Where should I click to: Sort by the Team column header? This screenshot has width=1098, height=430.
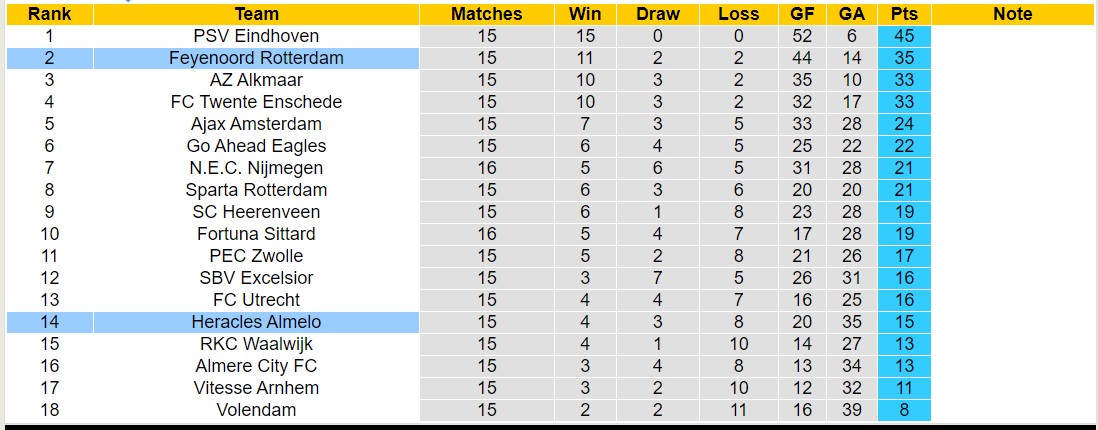point(256,14)
